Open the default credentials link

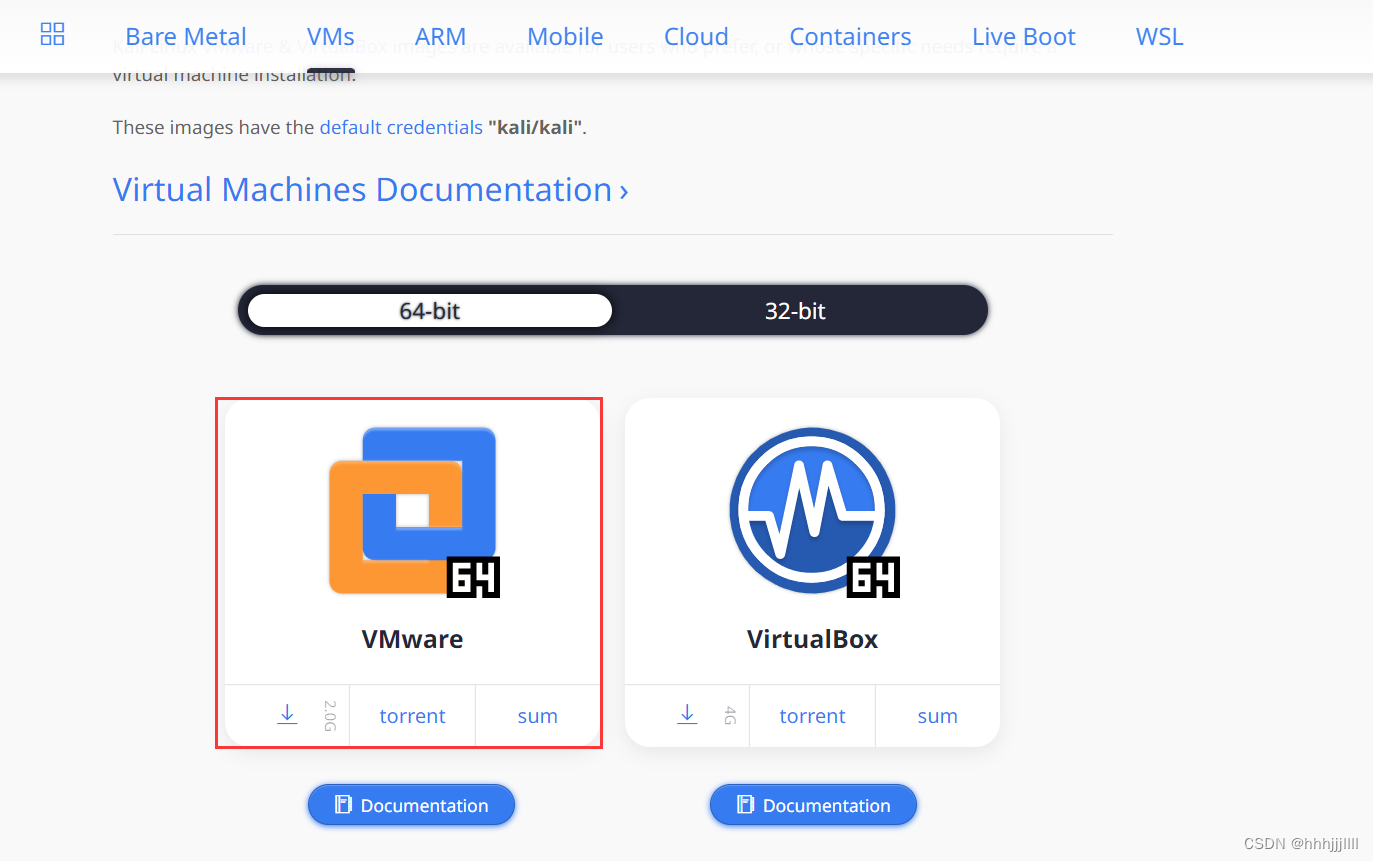[x=401, y=127]
